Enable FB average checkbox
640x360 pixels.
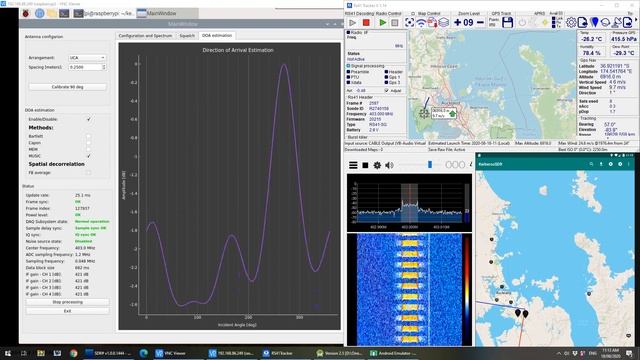pyautogui.click(x=89, y=173)
